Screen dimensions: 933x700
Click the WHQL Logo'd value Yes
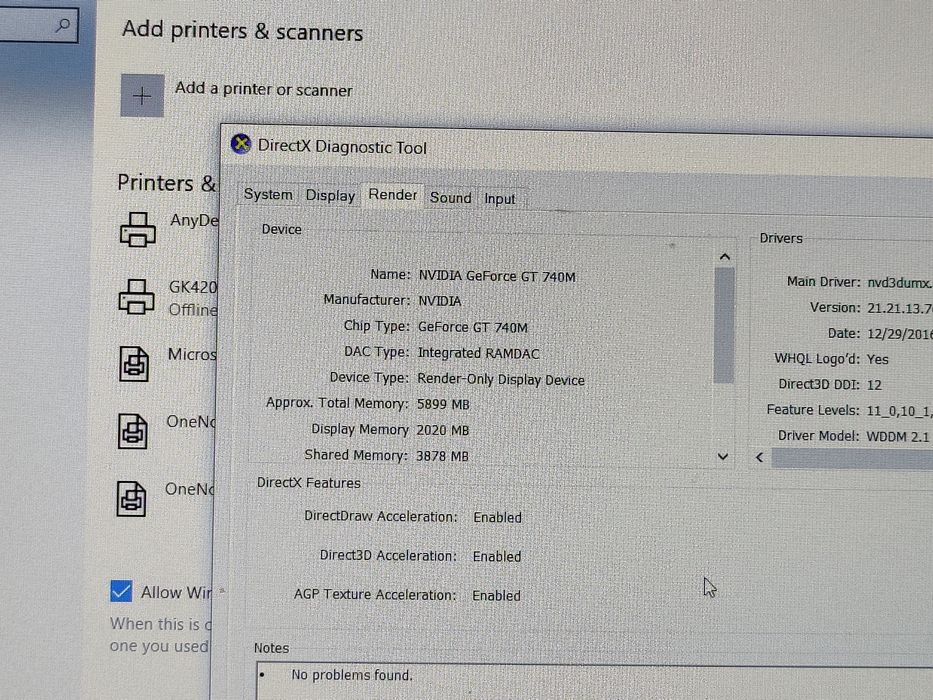878,360
